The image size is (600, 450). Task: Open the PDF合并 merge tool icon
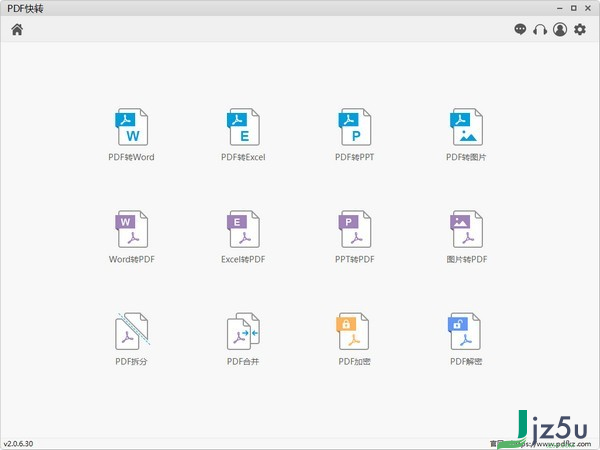point(243,331)
